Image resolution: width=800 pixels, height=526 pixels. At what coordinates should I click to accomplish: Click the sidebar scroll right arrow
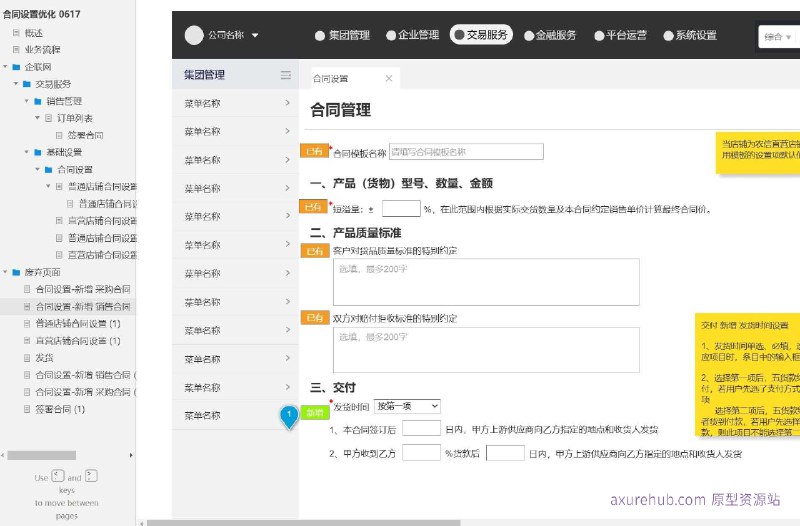131,455
